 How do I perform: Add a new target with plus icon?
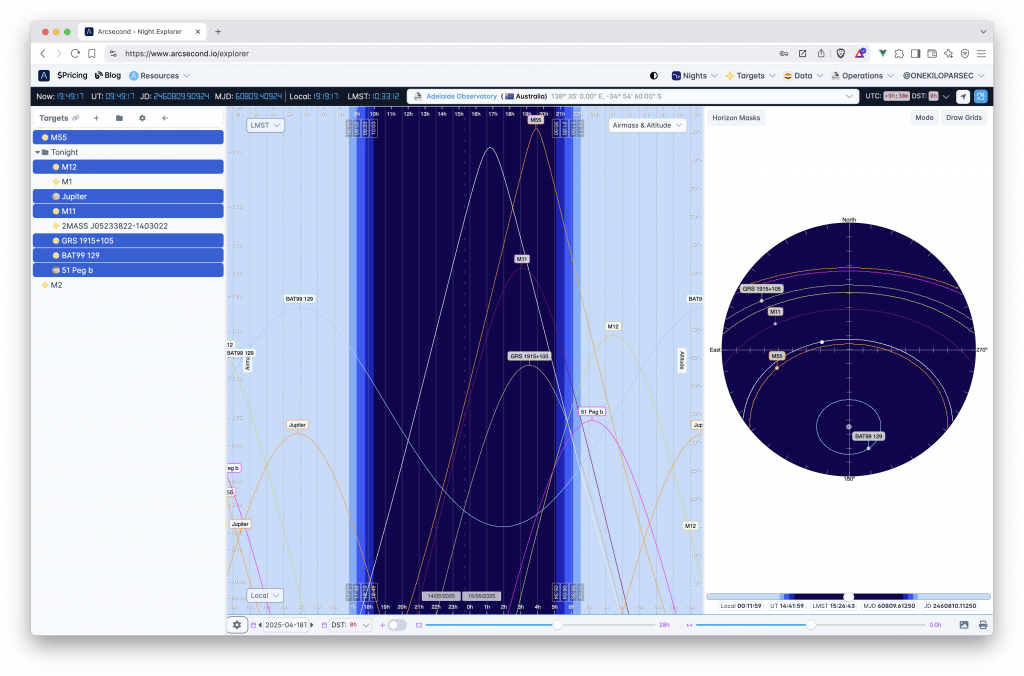pyautogui.click(x=97, y=118)
